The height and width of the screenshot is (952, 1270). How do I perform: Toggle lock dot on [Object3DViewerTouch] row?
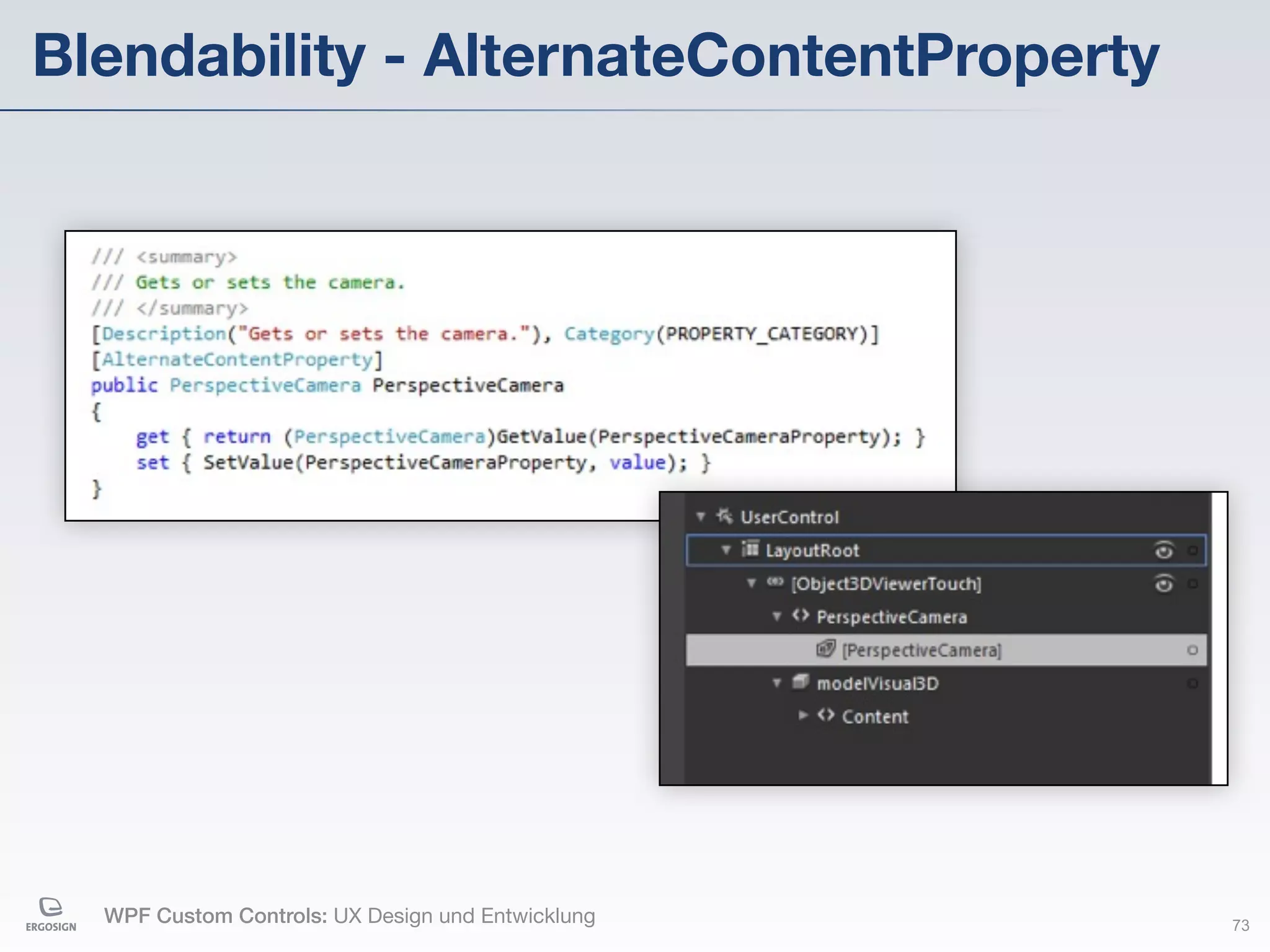click(x=1192, y=584)
